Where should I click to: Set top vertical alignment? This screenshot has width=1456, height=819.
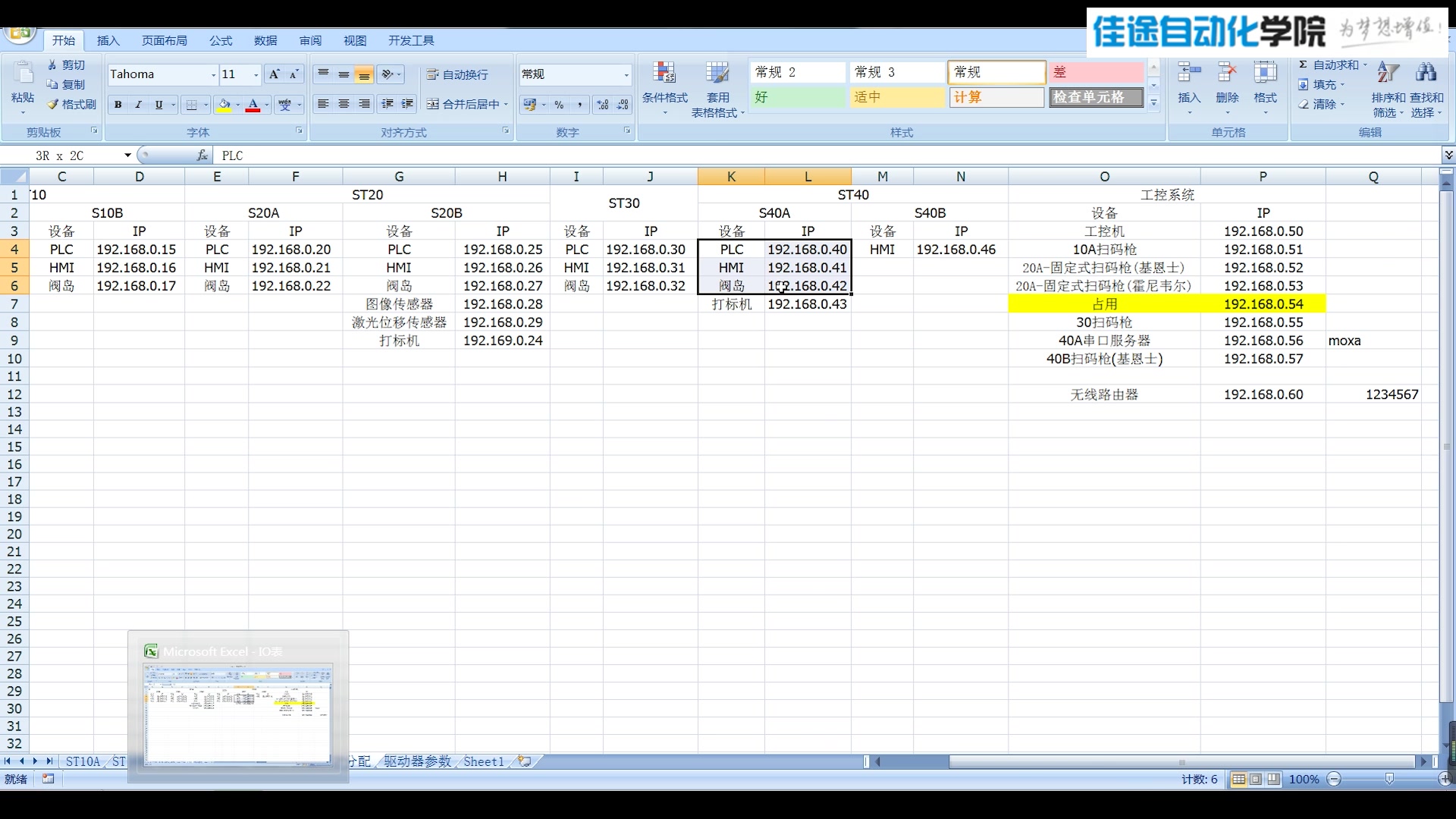(323, 74)
